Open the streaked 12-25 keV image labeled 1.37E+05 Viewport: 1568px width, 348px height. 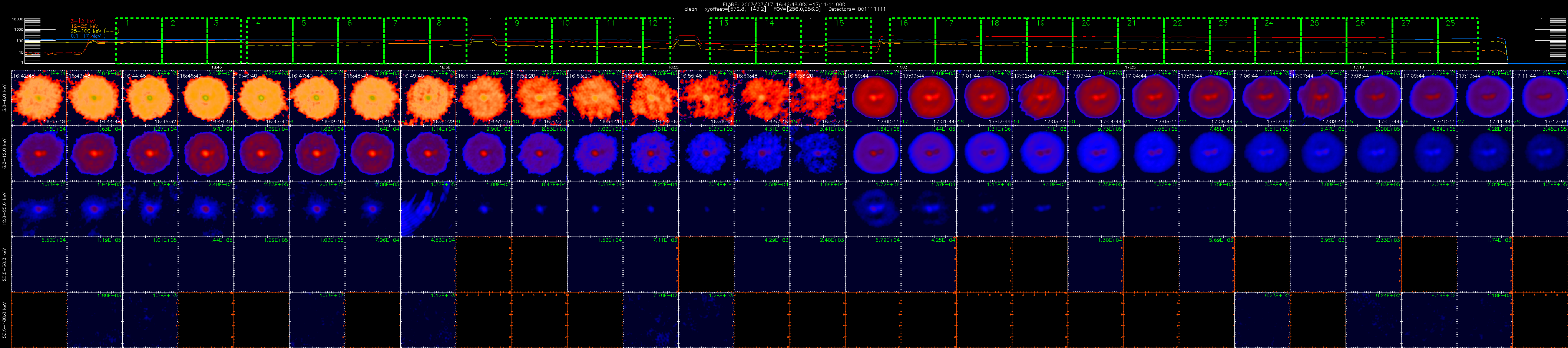point(429,209)
